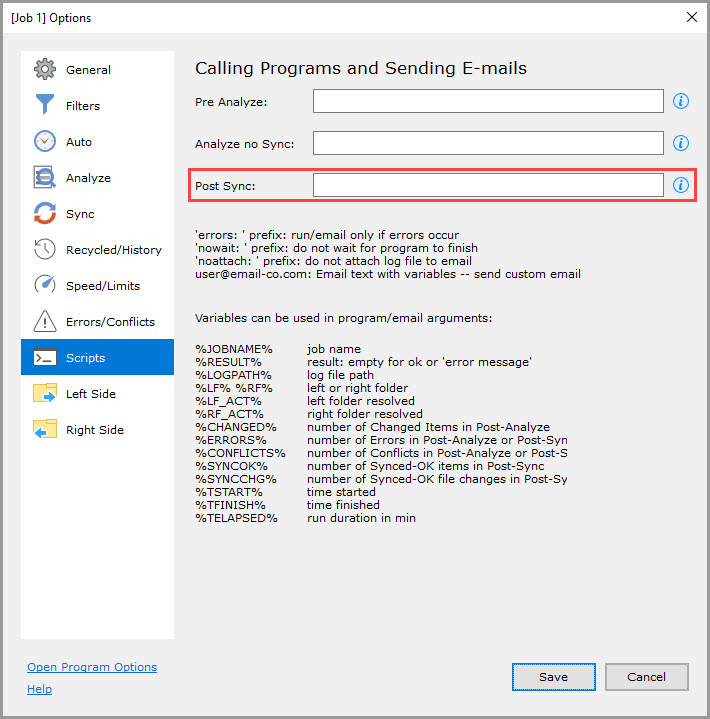Click into the Post Sync input field
The height and width of the screenshot is (719, 710).
488,185
